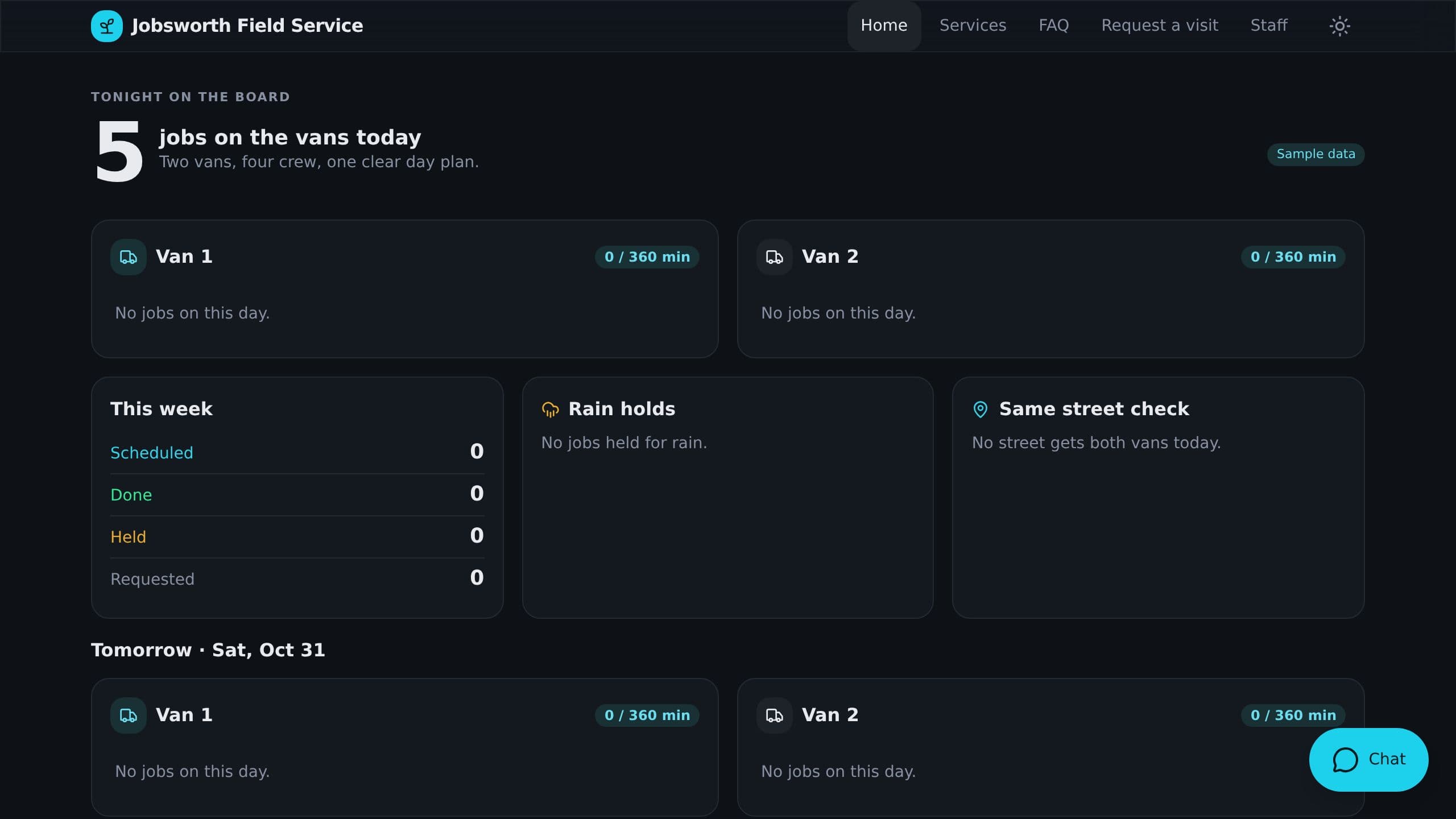Click 'TONIGHT ON THE BOARD' label
1456x819 pixels.
point(191,97)
